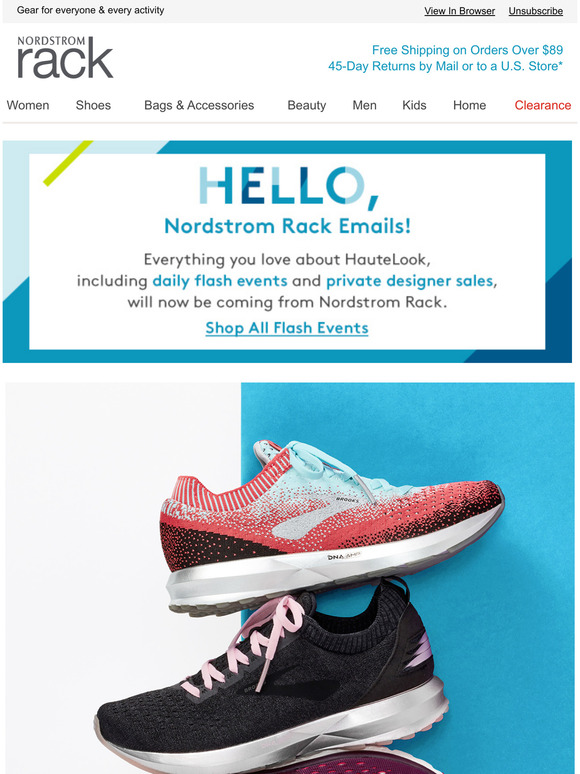This screenshot has width=580, height=774.
Task: Click the coral and blue Brooks sneaker
Action: (331, 527)
